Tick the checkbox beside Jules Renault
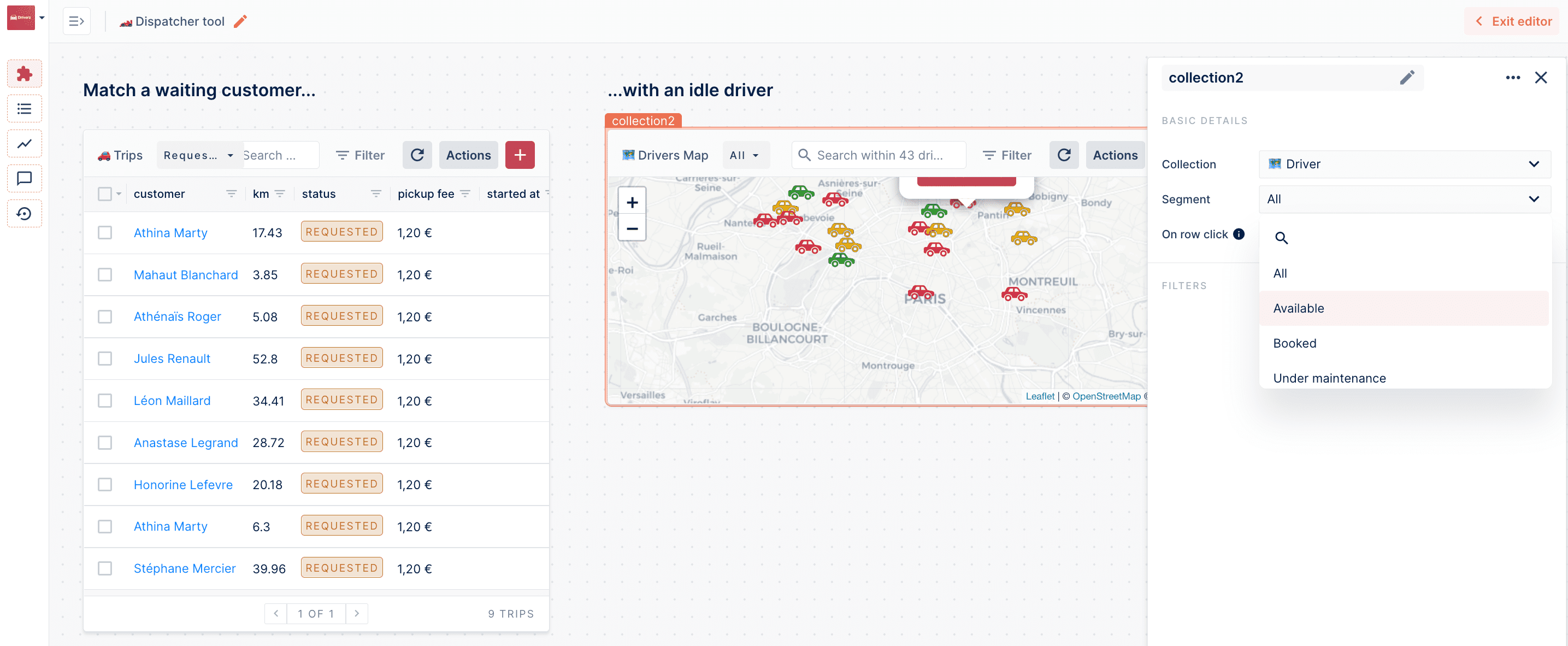 click(x=105, y=359)
